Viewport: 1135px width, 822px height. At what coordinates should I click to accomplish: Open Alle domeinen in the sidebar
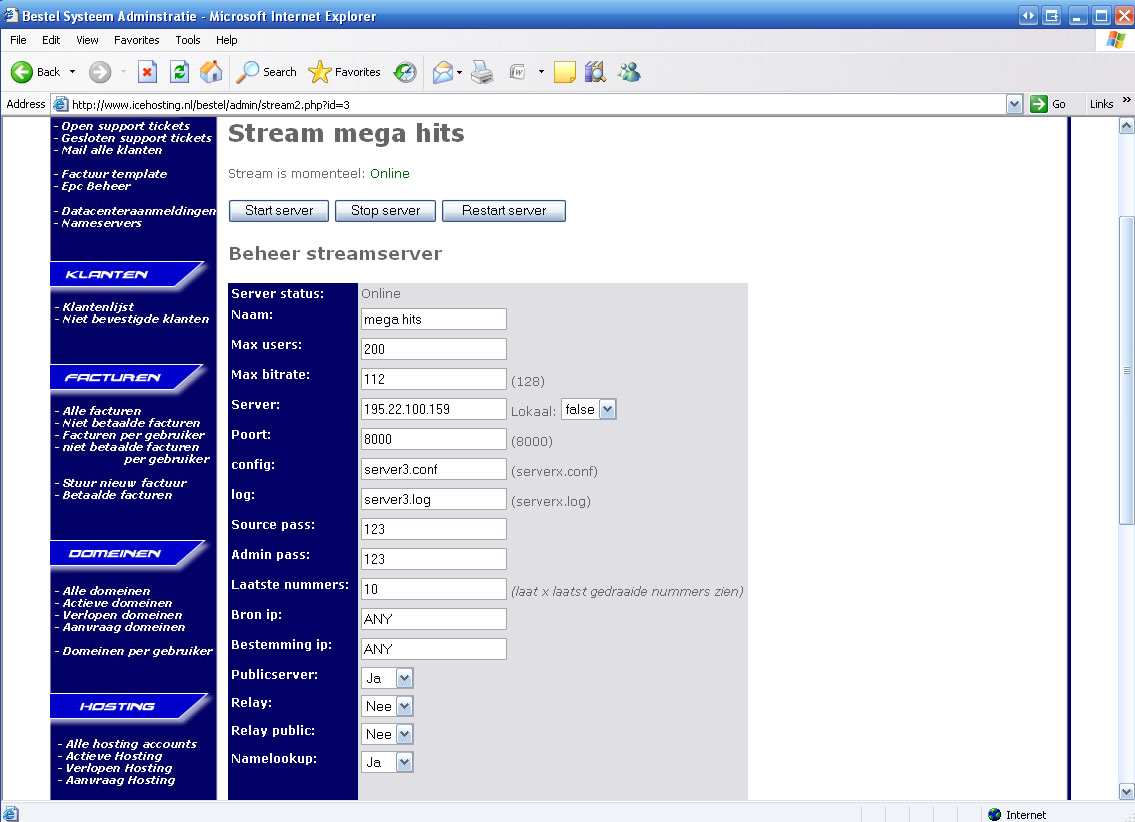click(106, 591)
